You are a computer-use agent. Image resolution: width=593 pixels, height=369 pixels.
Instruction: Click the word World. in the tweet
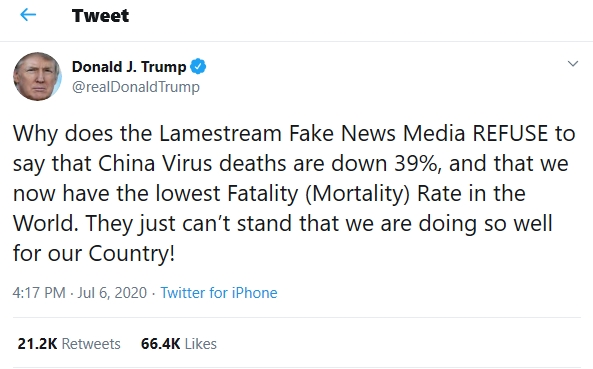point(46,223)
